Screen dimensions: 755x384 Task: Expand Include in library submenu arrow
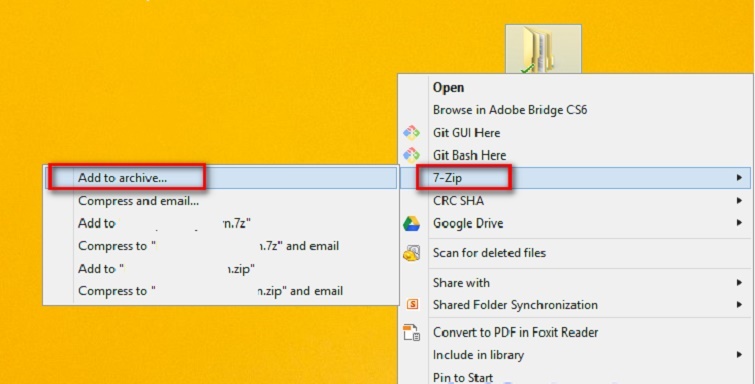tap(739, 355)
